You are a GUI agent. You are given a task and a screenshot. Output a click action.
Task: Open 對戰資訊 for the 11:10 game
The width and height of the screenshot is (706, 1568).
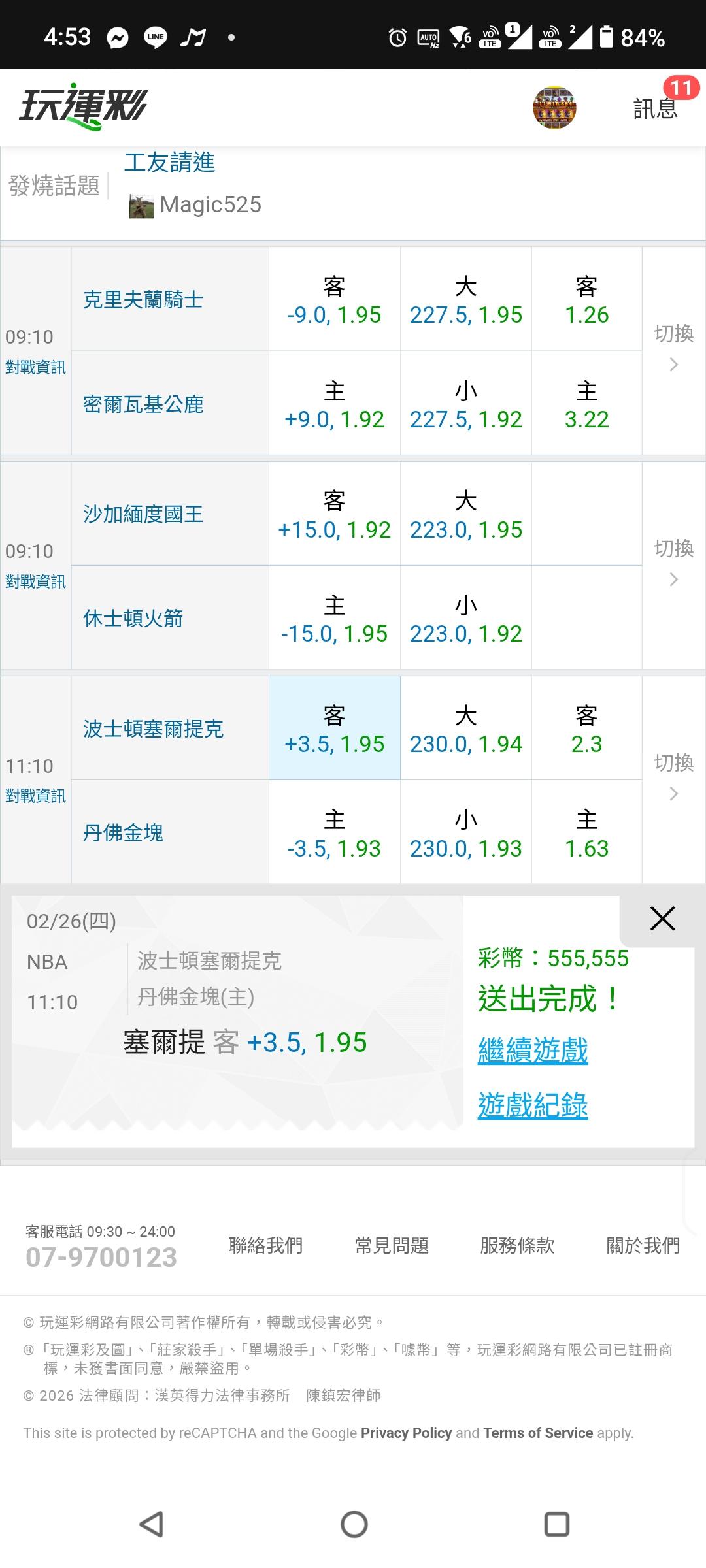click(36, 796)
